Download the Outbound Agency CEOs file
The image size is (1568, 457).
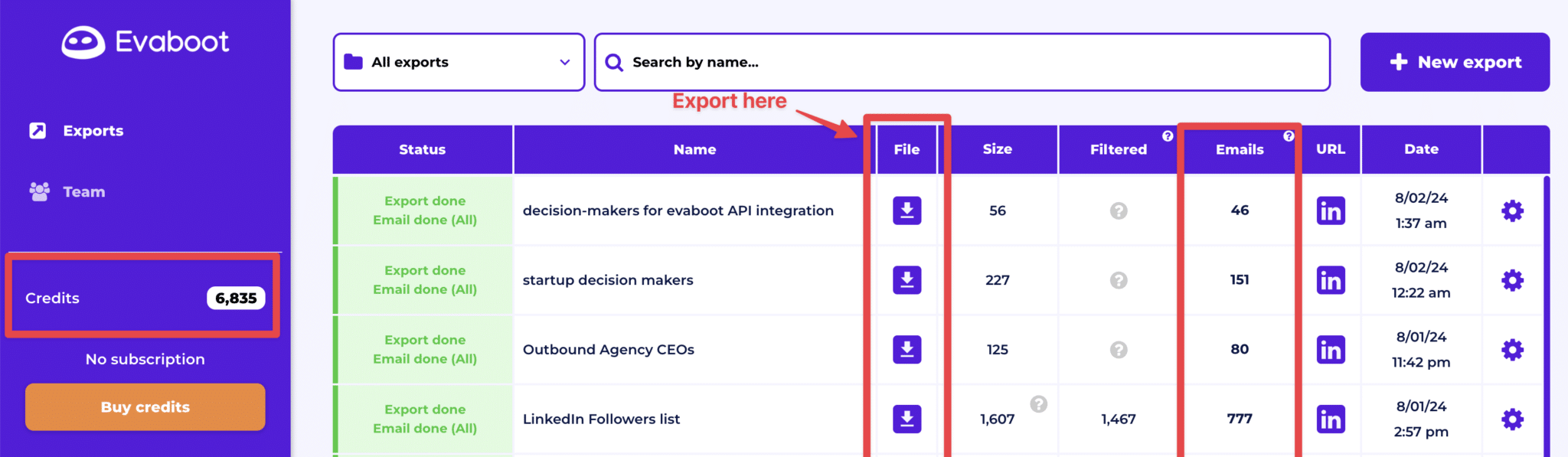(906, 349)
